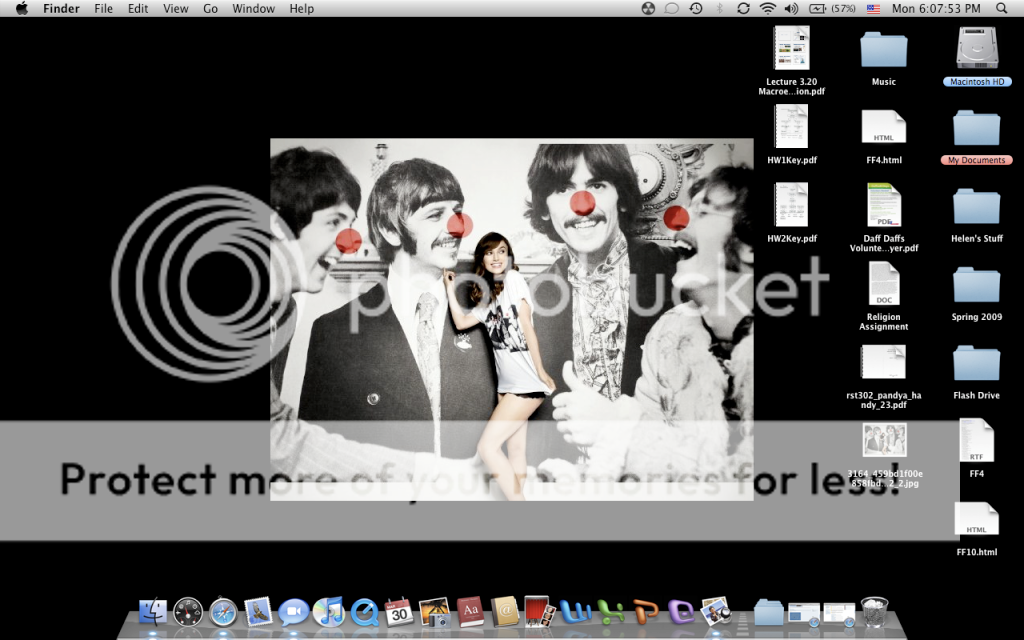This screenshot has width=1024, height=640.
Task: Open Microsoft Word from the dock
Action: point(575,611)
